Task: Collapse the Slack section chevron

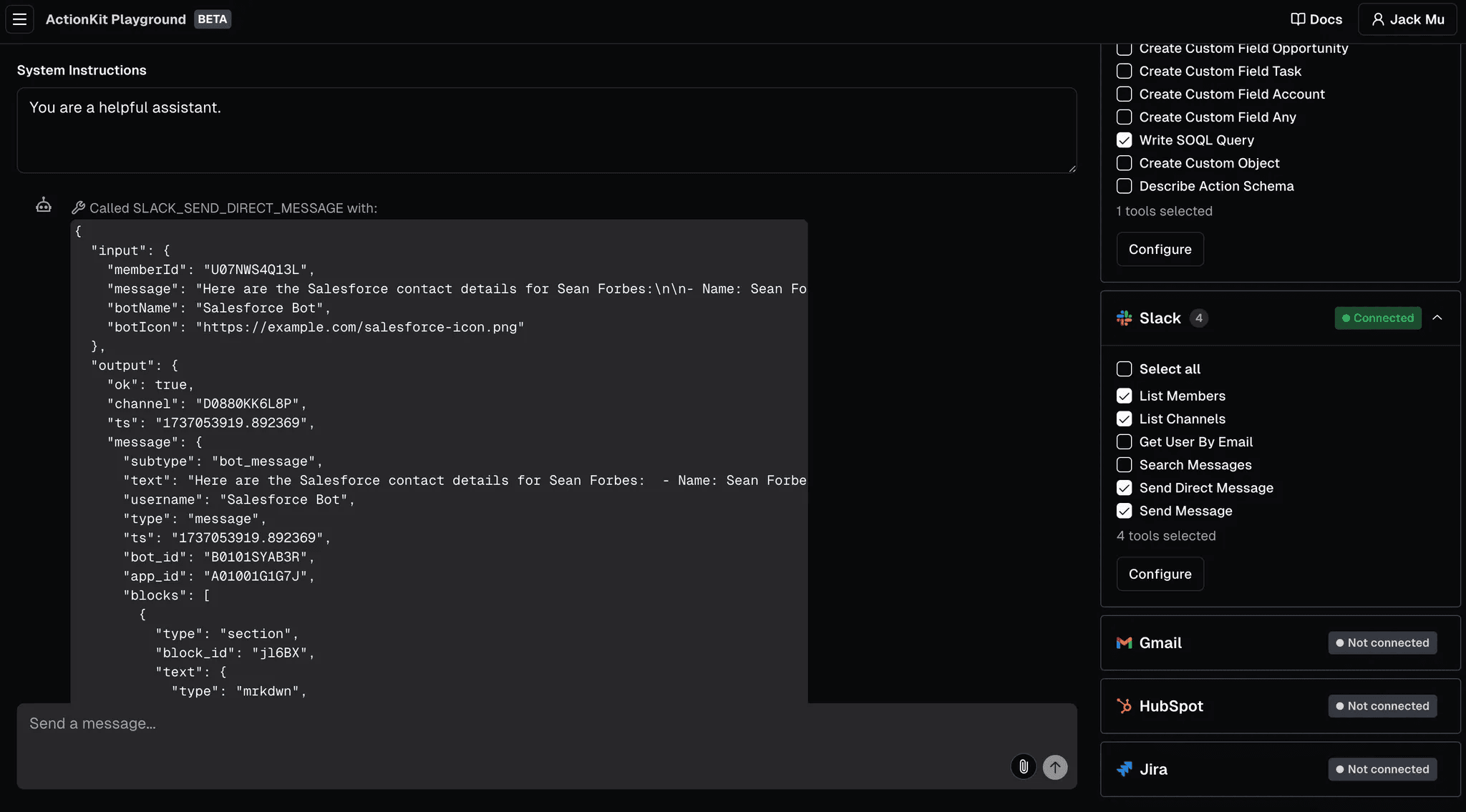Action: 1437,318
